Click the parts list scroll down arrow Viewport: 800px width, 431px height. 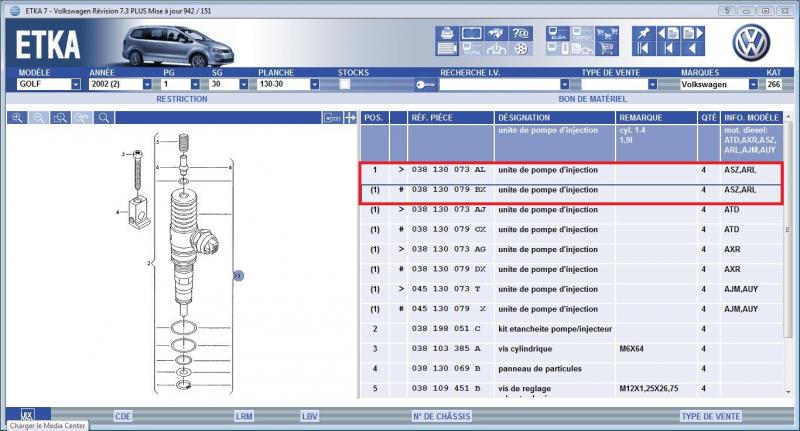point(788,392)
